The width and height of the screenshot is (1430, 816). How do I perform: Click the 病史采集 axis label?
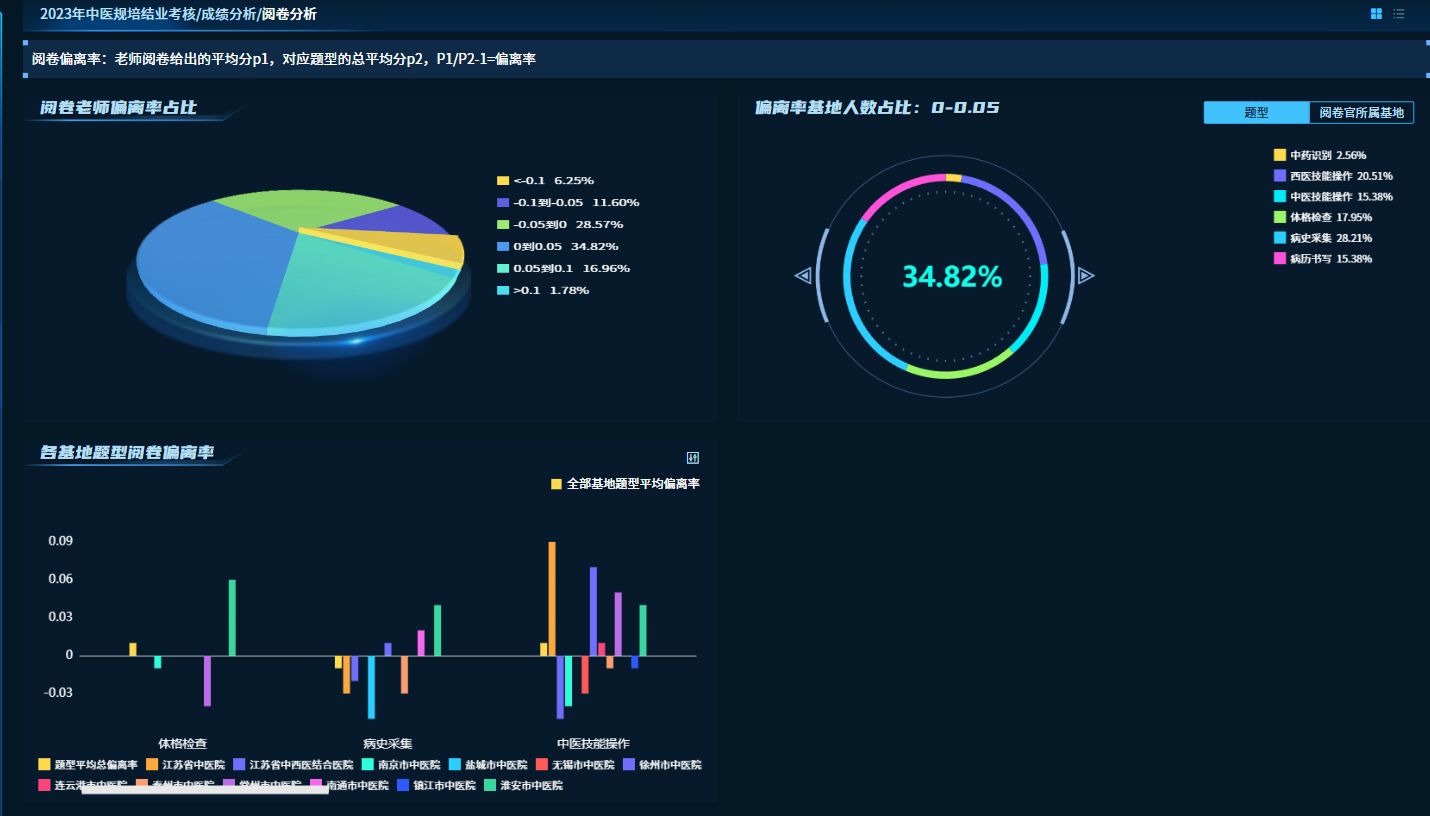click(x=388, y=743)
